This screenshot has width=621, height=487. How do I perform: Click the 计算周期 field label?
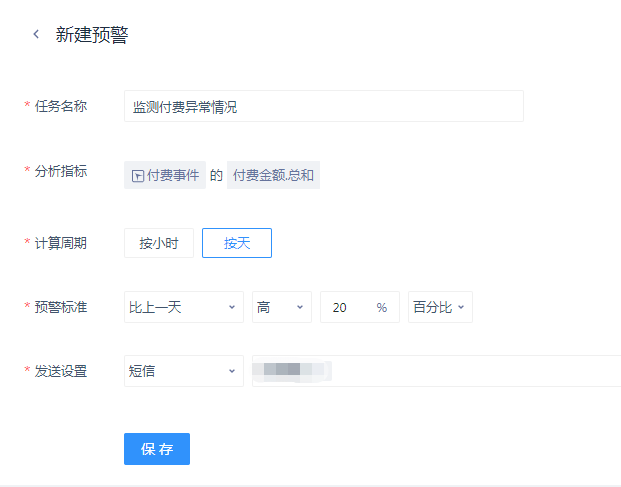click(60, 243)
